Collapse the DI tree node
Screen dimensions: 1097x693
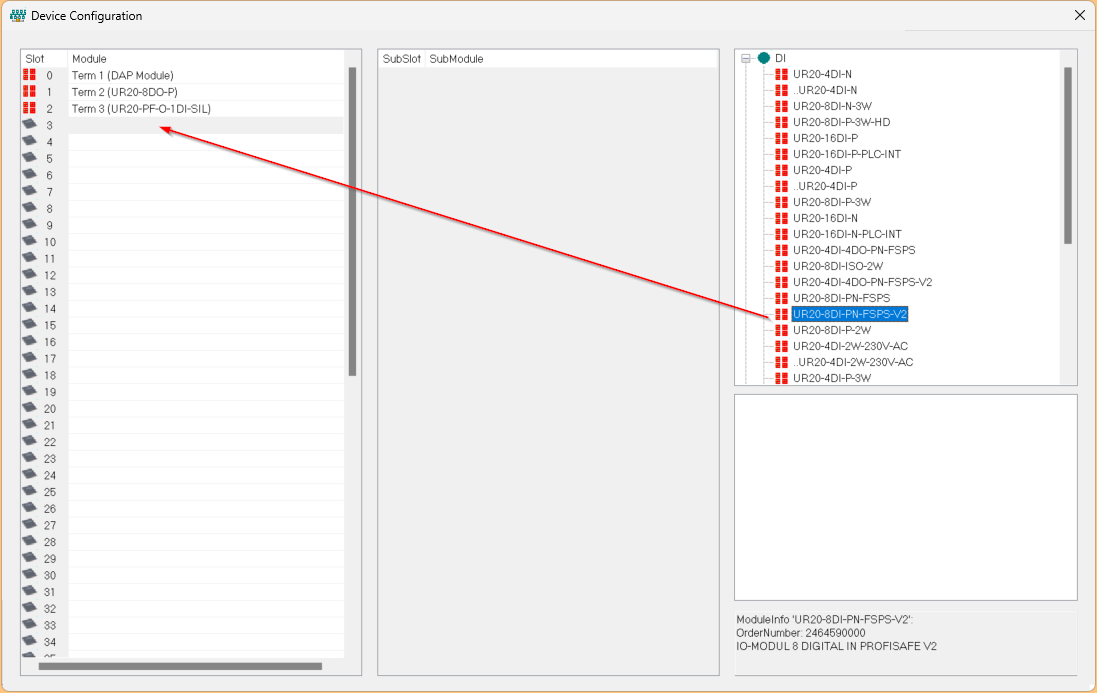[x=746, y=59]
